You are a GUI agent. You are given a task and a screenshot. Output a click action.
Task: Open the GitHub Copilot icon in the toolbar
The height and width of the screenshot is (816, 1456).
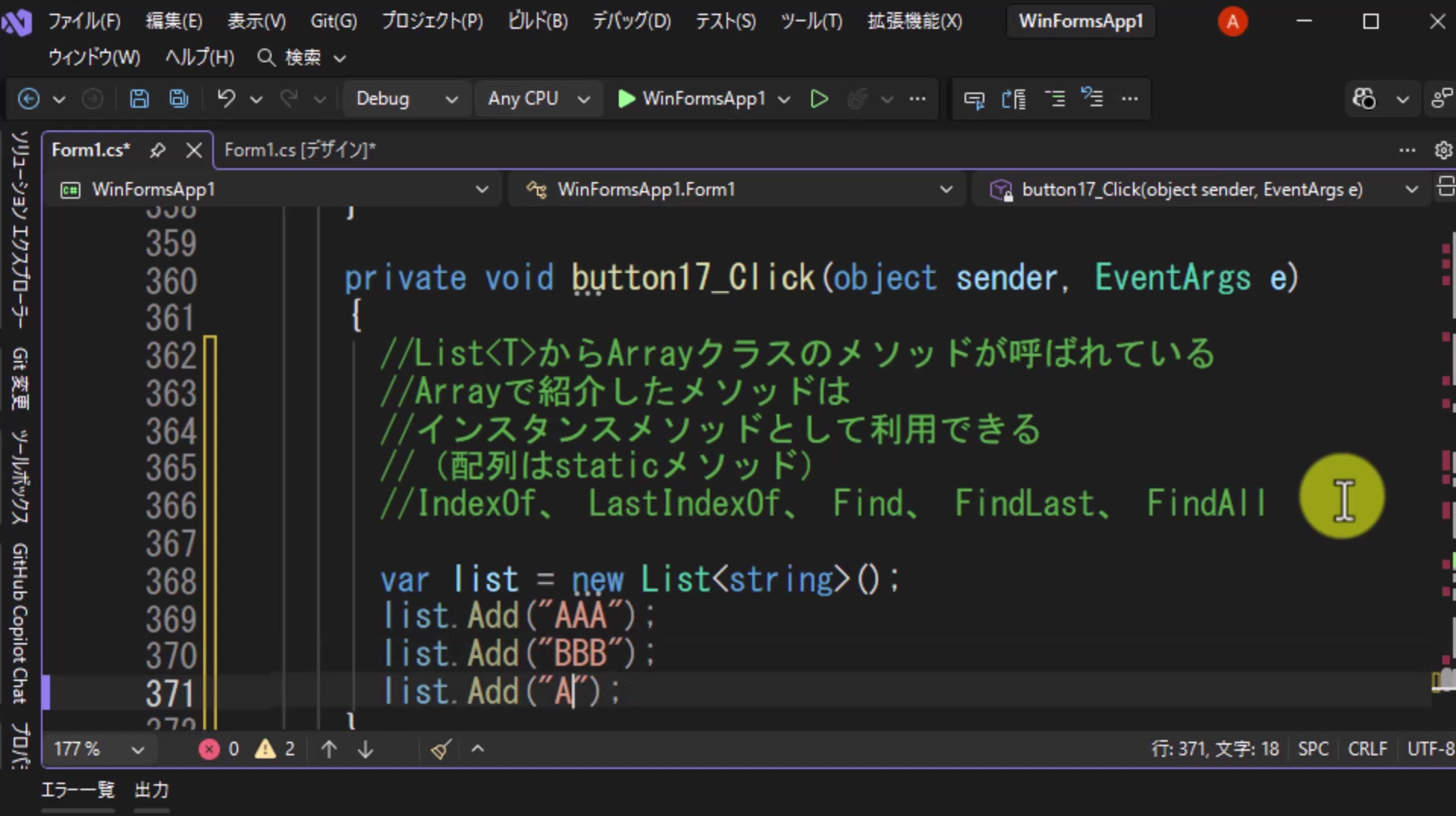[1364, 99]
